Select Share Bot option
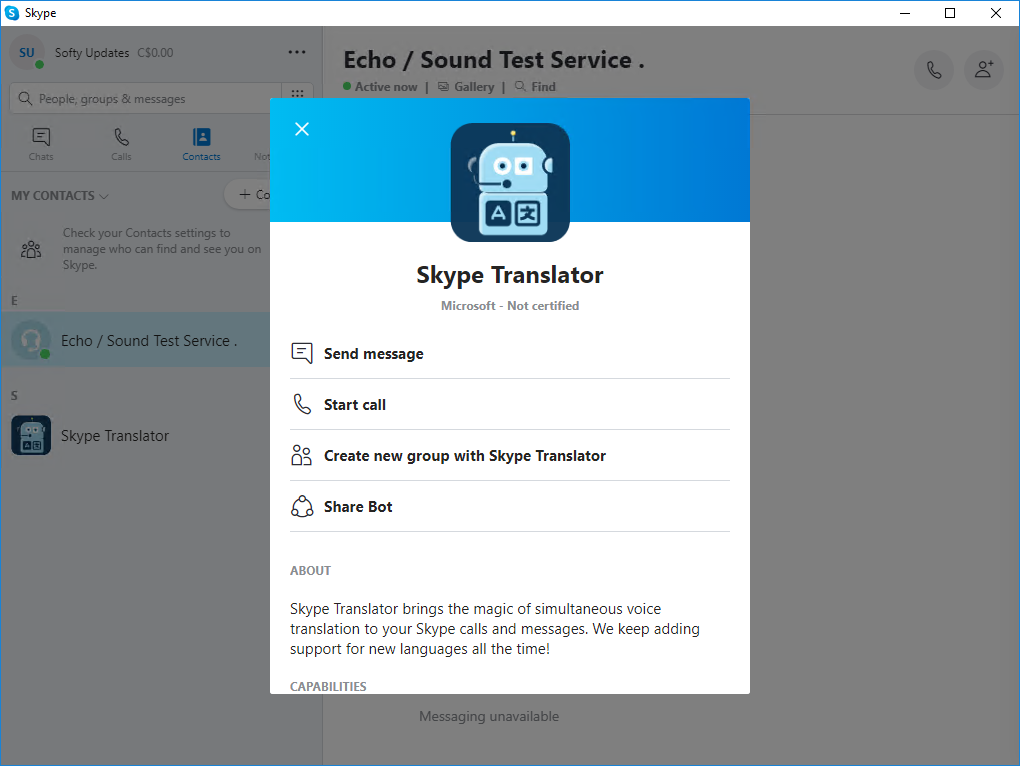The width and height of the screenshot is (1020, 766). point(510,507)
